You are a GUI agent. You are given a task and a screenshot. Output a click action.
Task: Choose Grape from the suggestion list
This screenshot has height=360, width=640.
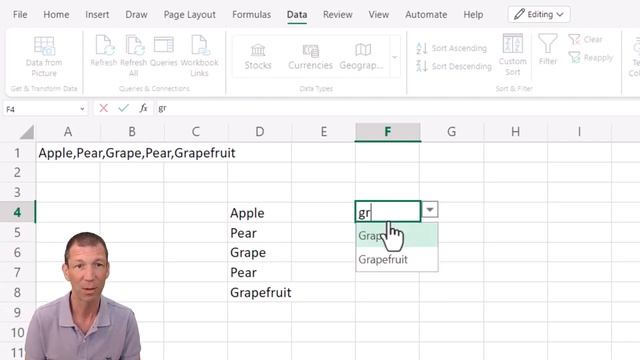pyautogui.click(x=397, y=236)
